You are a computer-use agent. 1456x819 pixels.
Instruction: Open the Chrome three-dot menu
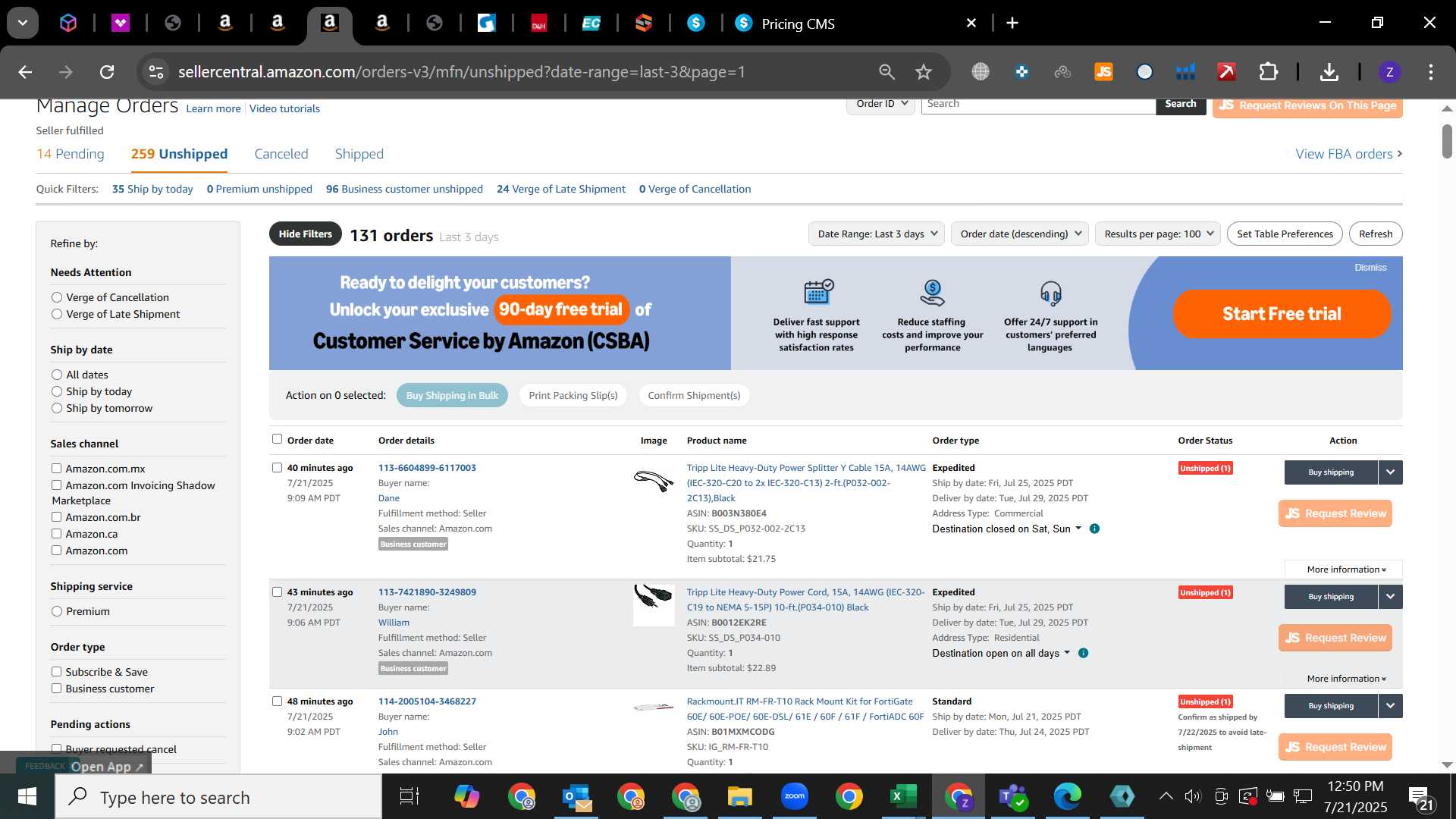click(x=1431, y=72)
